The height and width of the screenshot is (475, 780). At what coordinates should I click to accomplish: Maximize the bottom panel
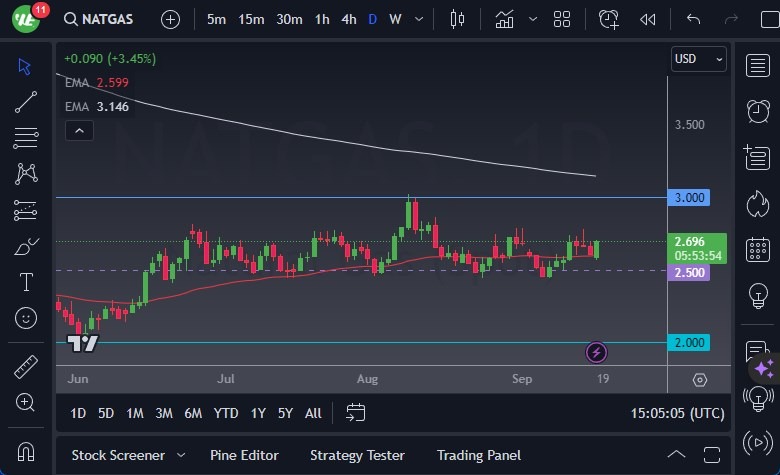pos(712,455)
